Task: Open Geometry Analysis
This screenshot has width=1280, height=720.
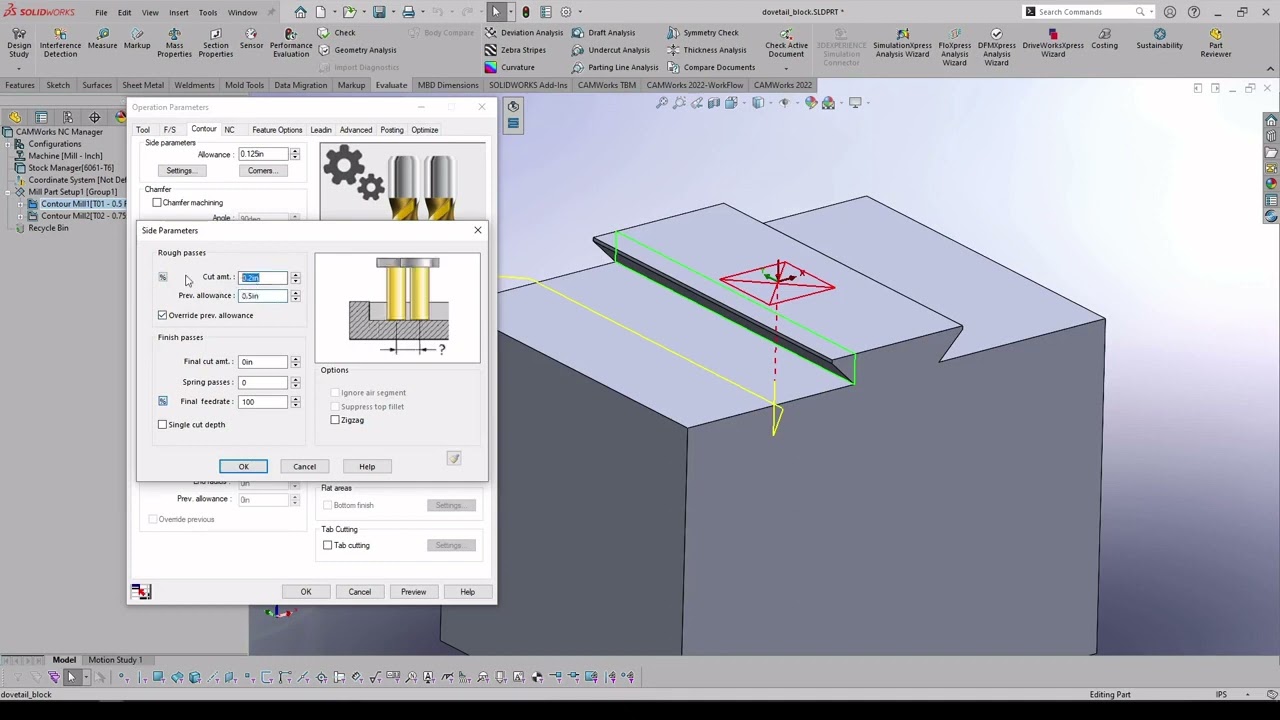Action: pyautogui.click(x=357, y=50)
